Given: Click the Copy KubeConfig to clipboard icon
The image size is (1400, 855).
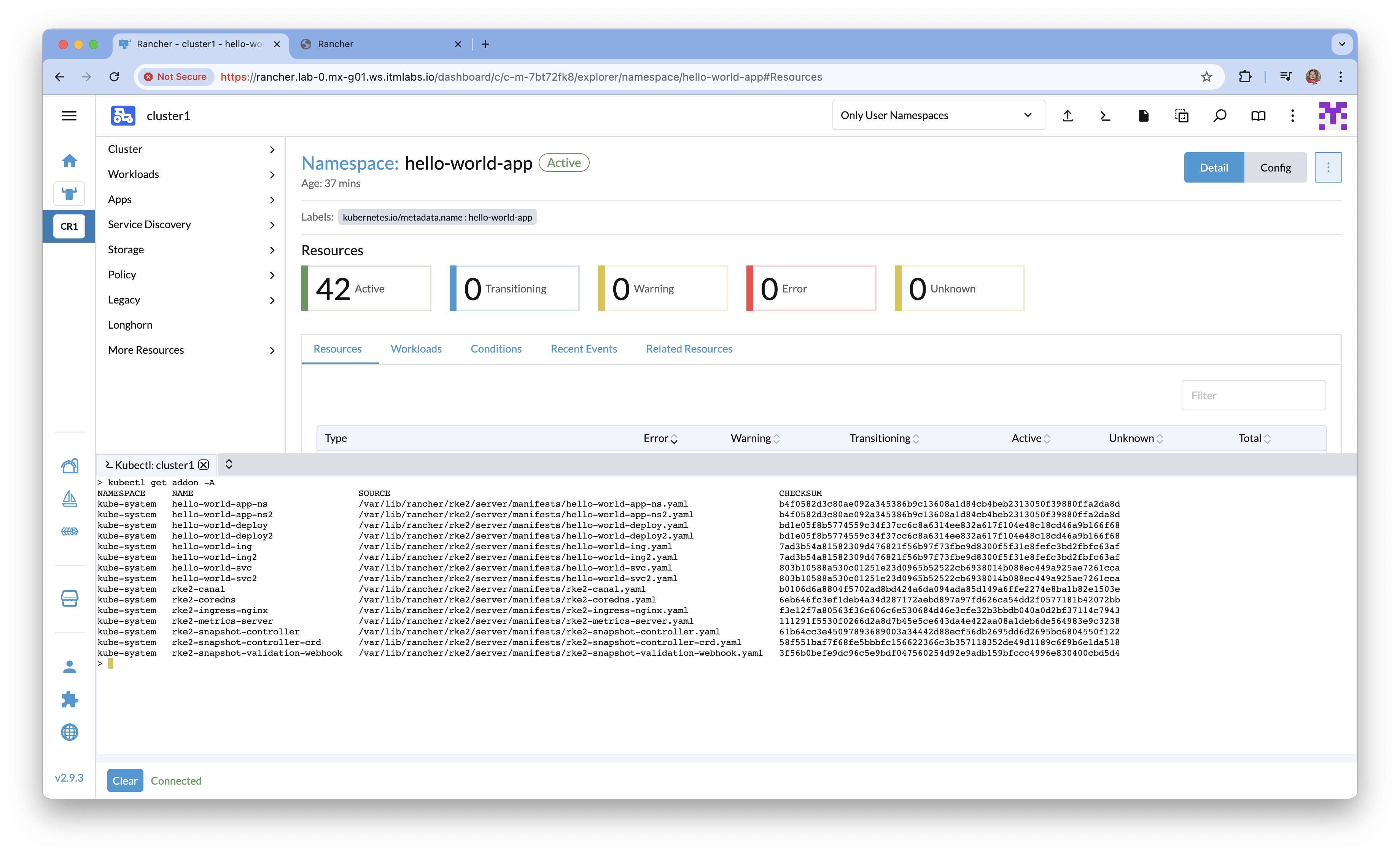Looking at the screenshot, I should (1182, 116).
